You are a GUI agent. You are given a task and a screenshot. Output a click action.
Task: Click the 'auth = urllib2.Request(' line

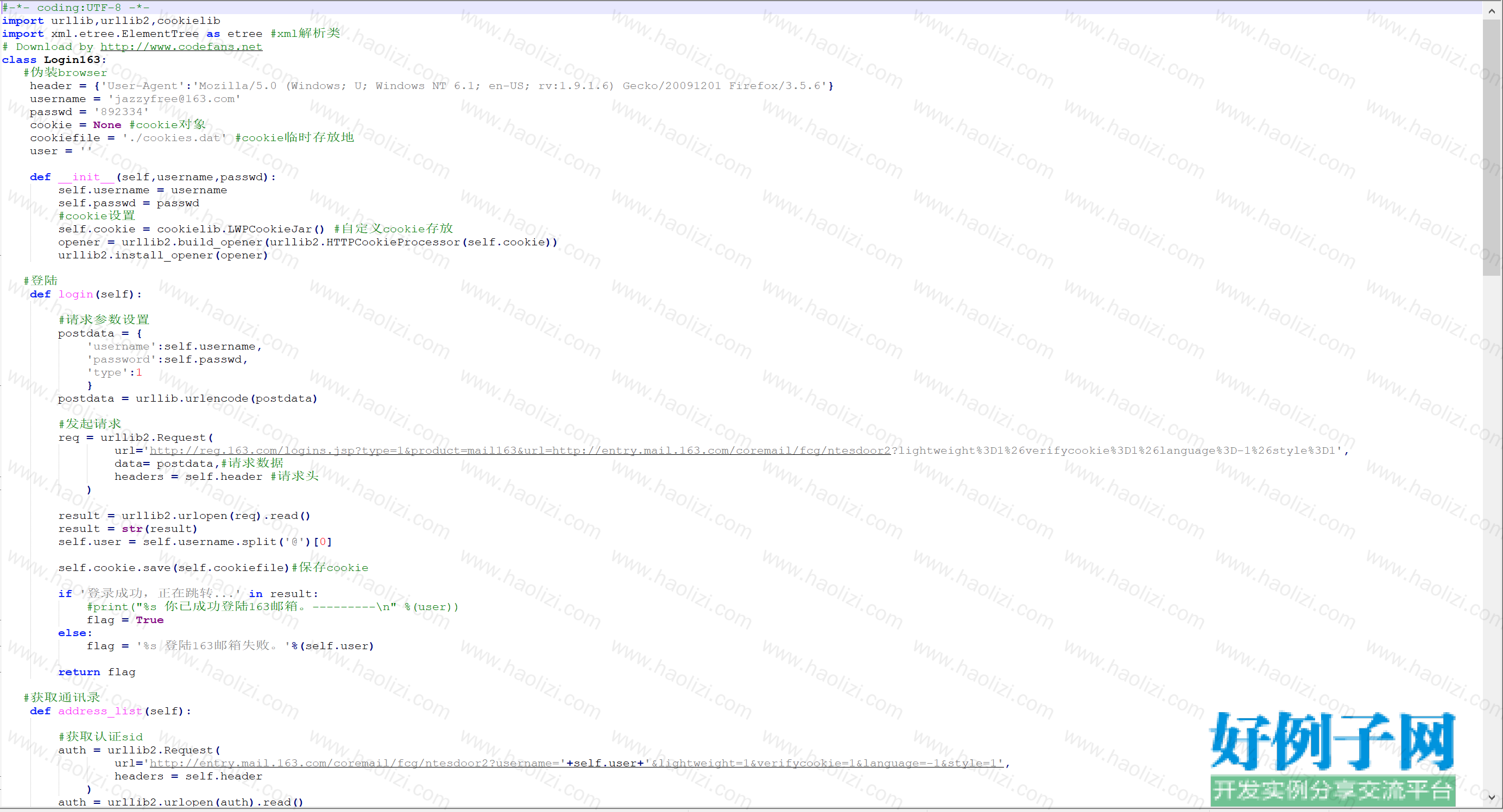[x=140, y=750]
